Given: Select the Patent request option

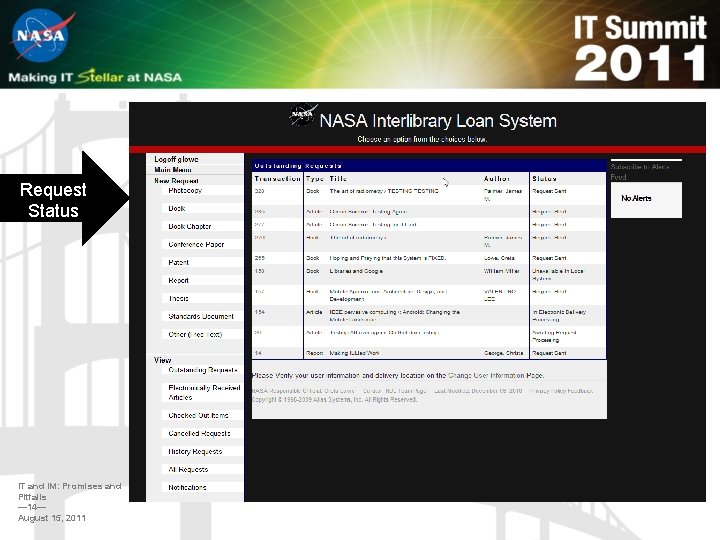Looking at the screenshot, I should [178, 262].
